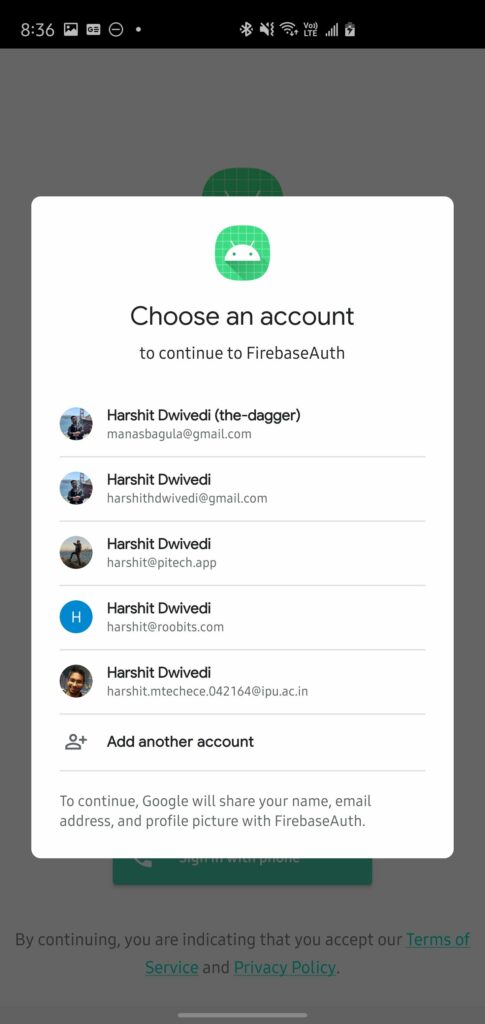Tap the home gesture bar at the bottom
This screenshot has width=485, height=1024.
click(242, 1015)
